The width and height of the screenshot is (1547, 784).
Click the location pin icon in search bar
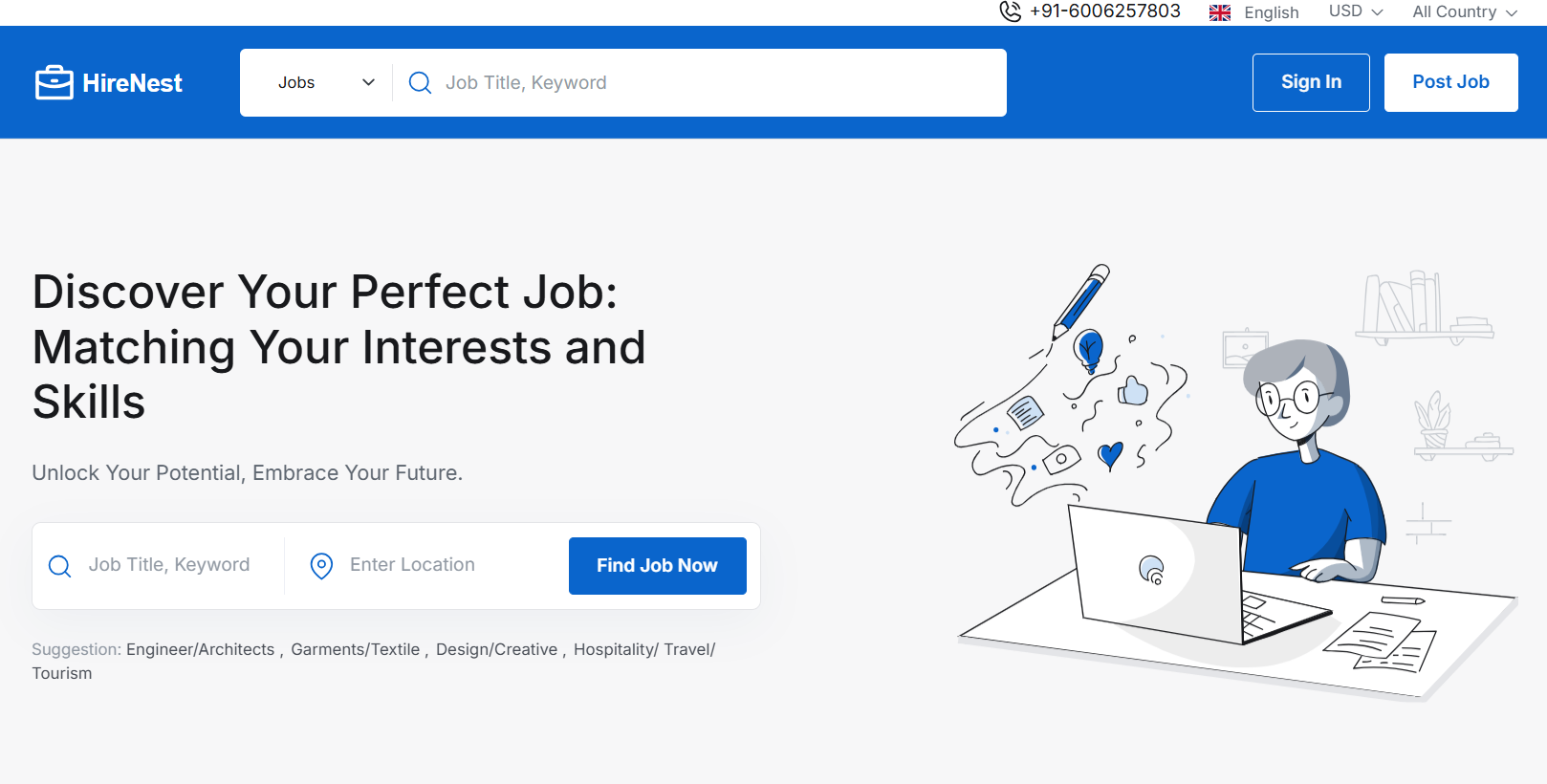(x=321, y=565)
